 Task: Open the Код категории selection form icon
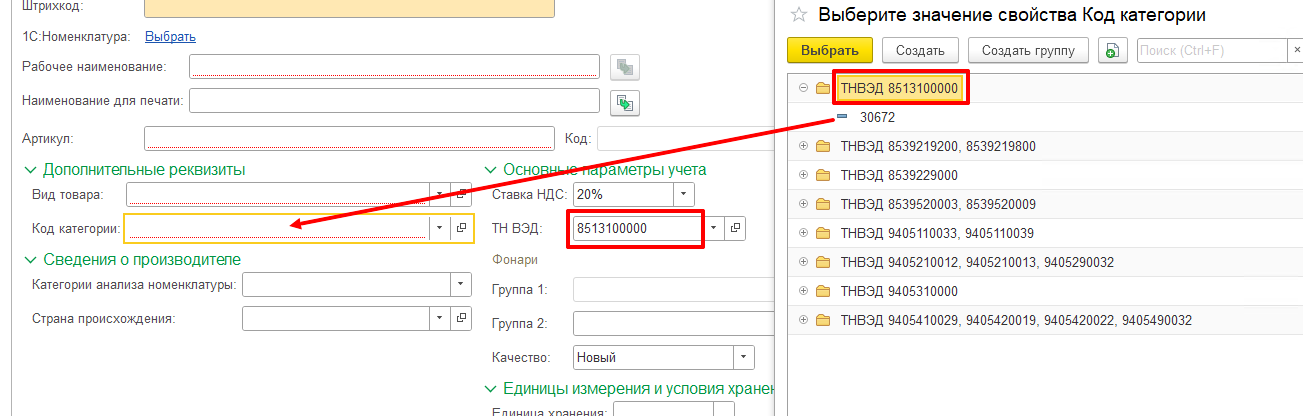tap(461, 228)
